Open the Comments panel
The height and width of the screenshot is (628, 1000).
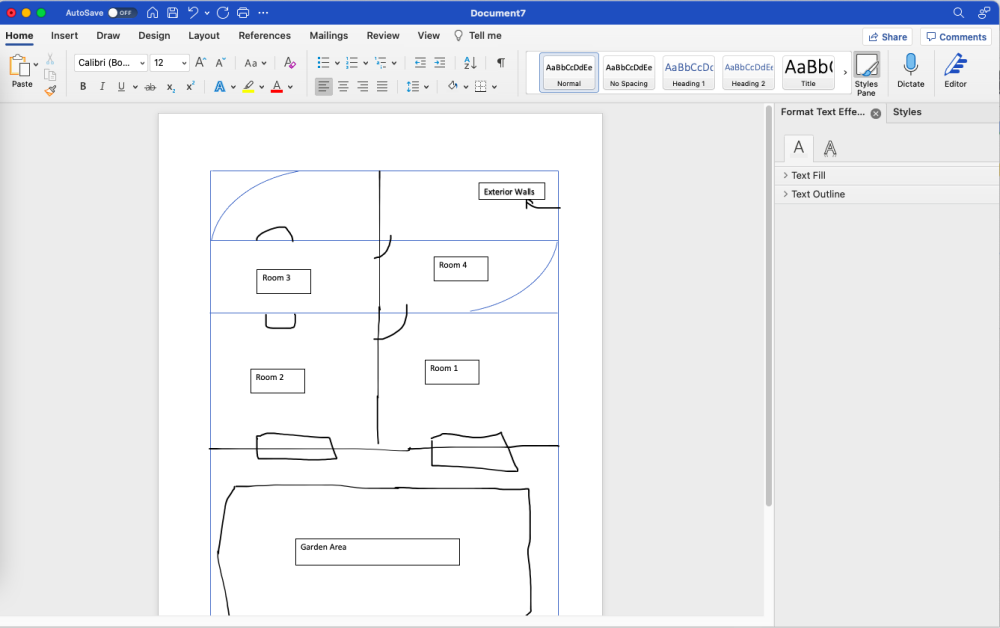[x=956, y=36]
